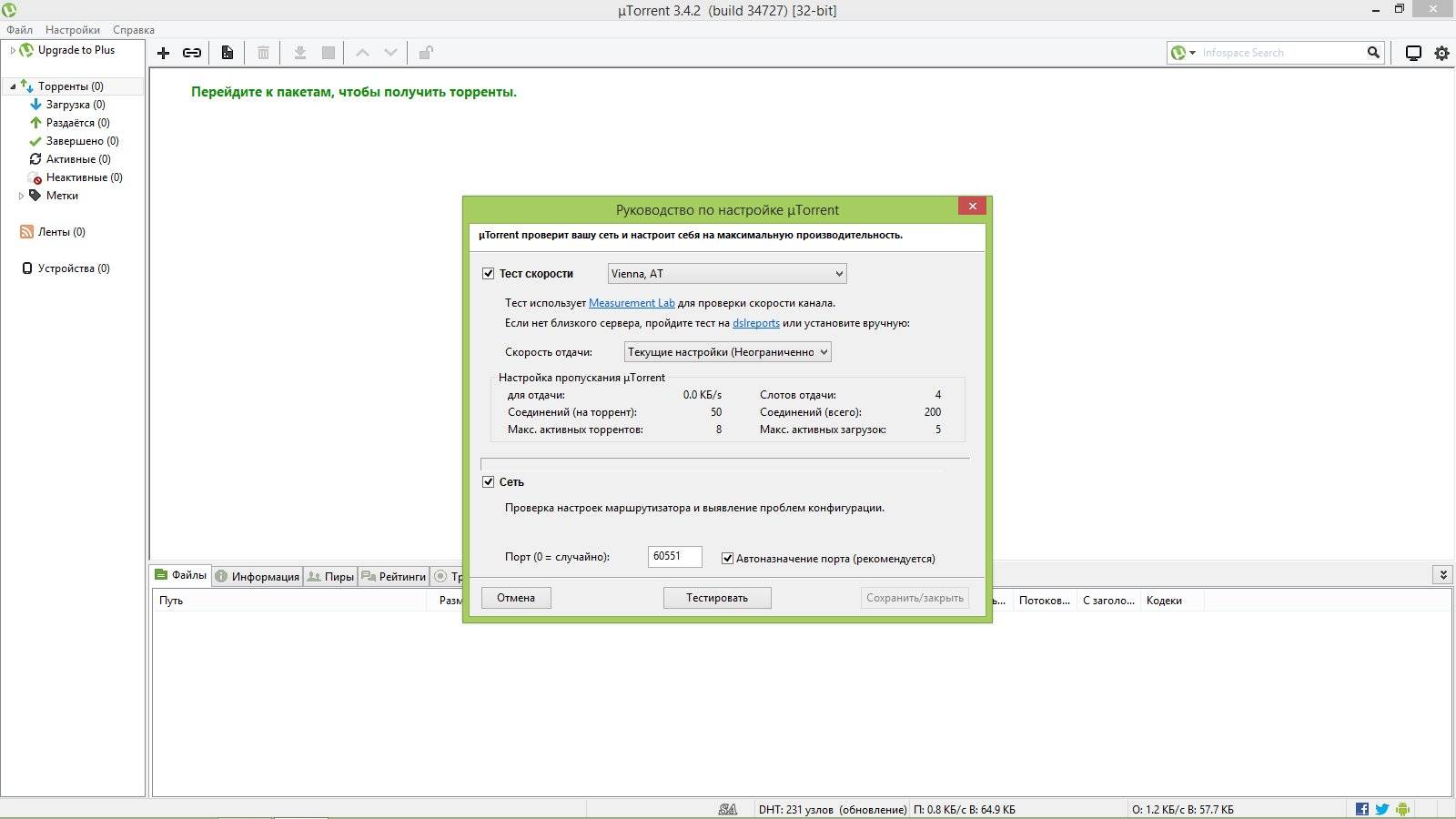Select Раздаётся (0) in the sidebar
The image size is (1456, 819).
[x=78, y=123]
